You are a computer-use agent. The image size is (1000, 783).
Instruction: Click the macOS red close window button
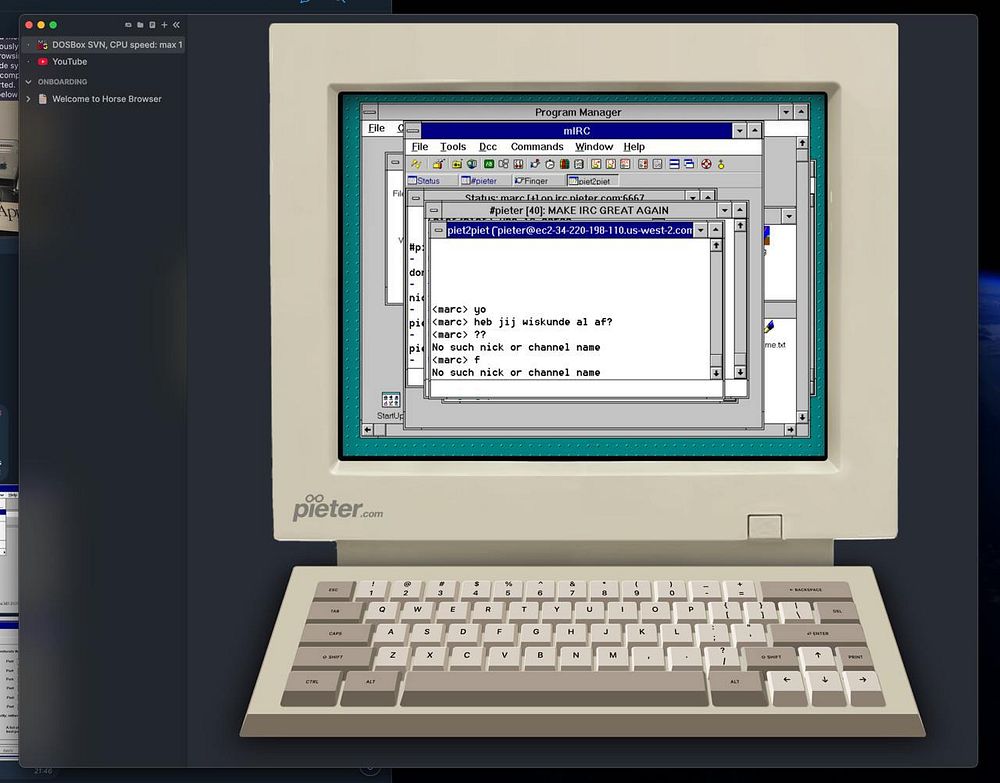pos(29,25)
